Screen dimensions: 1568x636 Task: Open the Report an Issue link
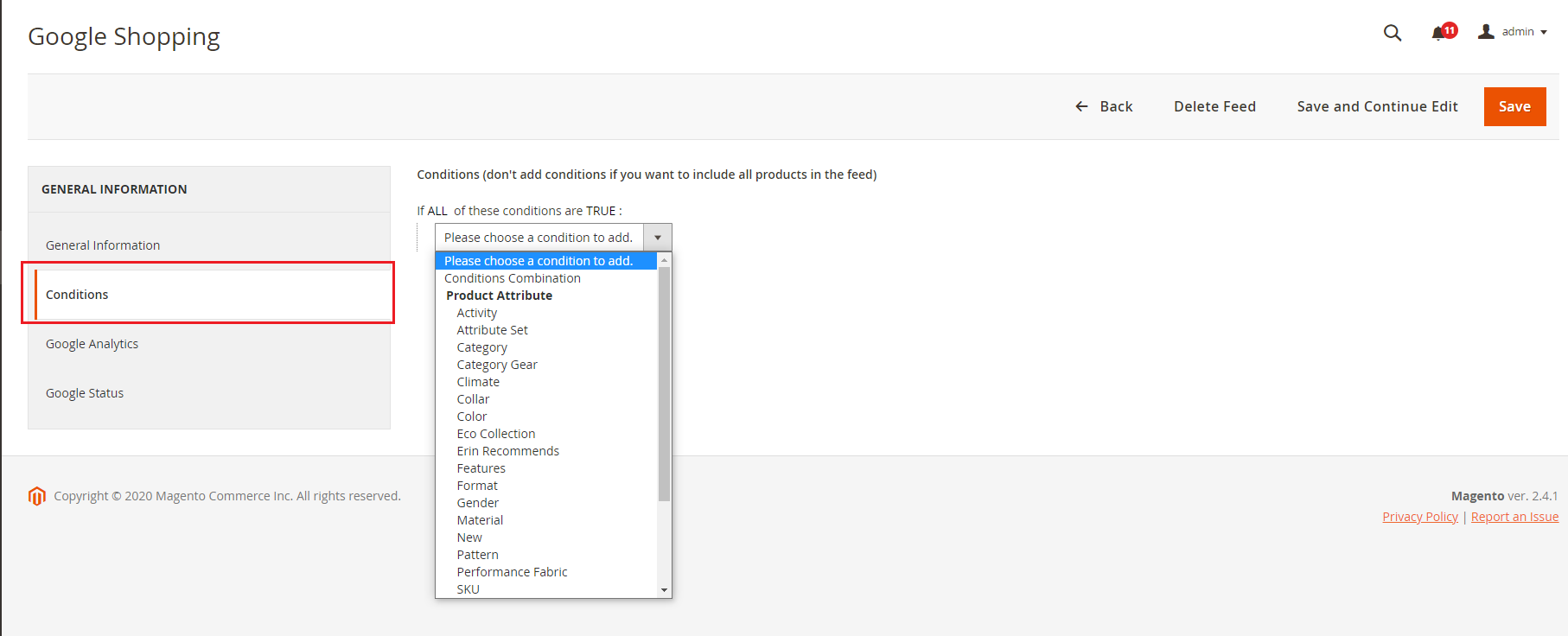pos(1514,517)
